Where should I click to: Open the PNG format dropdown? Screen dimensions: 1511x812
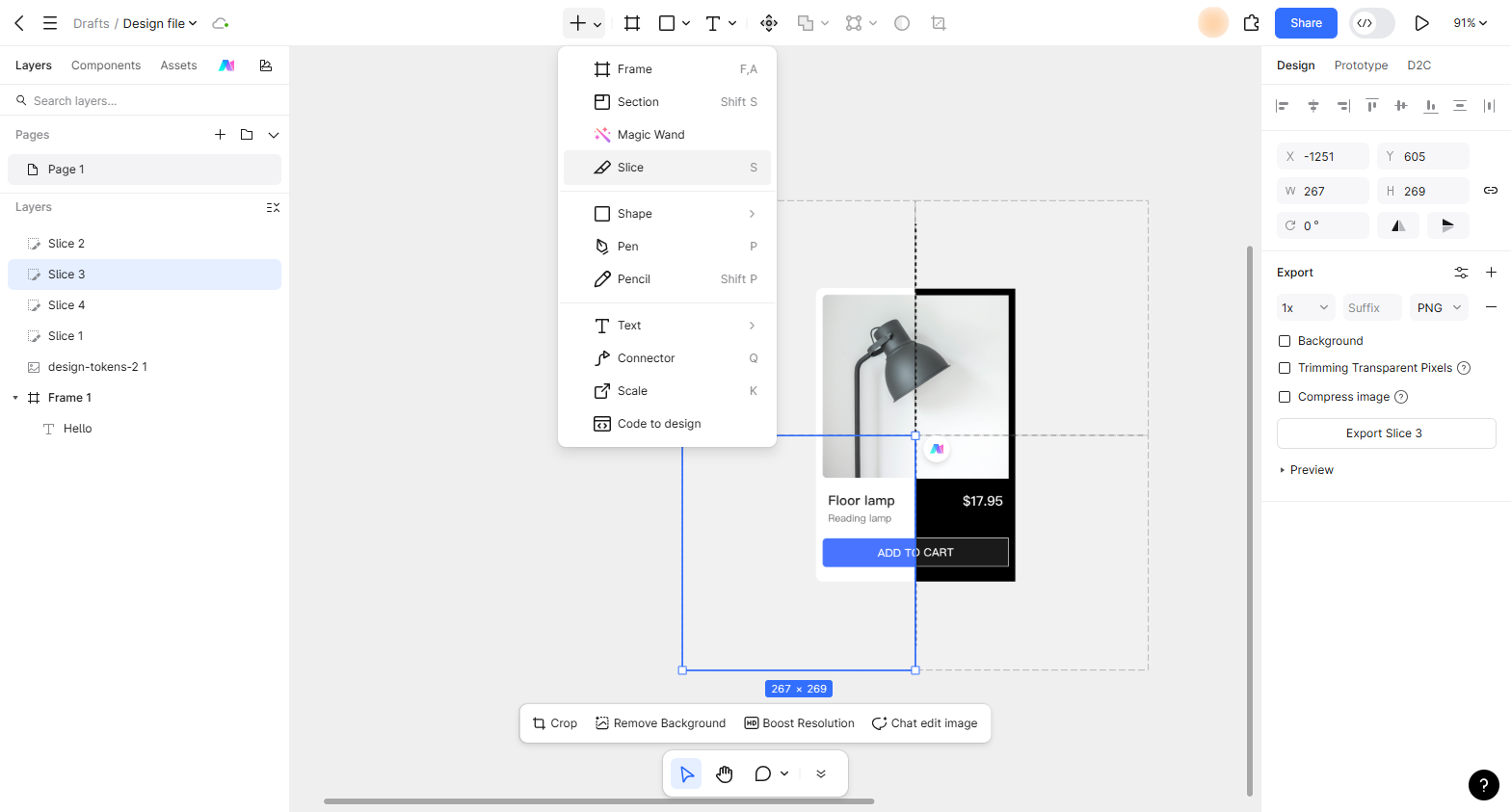pyautogui.click(x=1439, y=307)
